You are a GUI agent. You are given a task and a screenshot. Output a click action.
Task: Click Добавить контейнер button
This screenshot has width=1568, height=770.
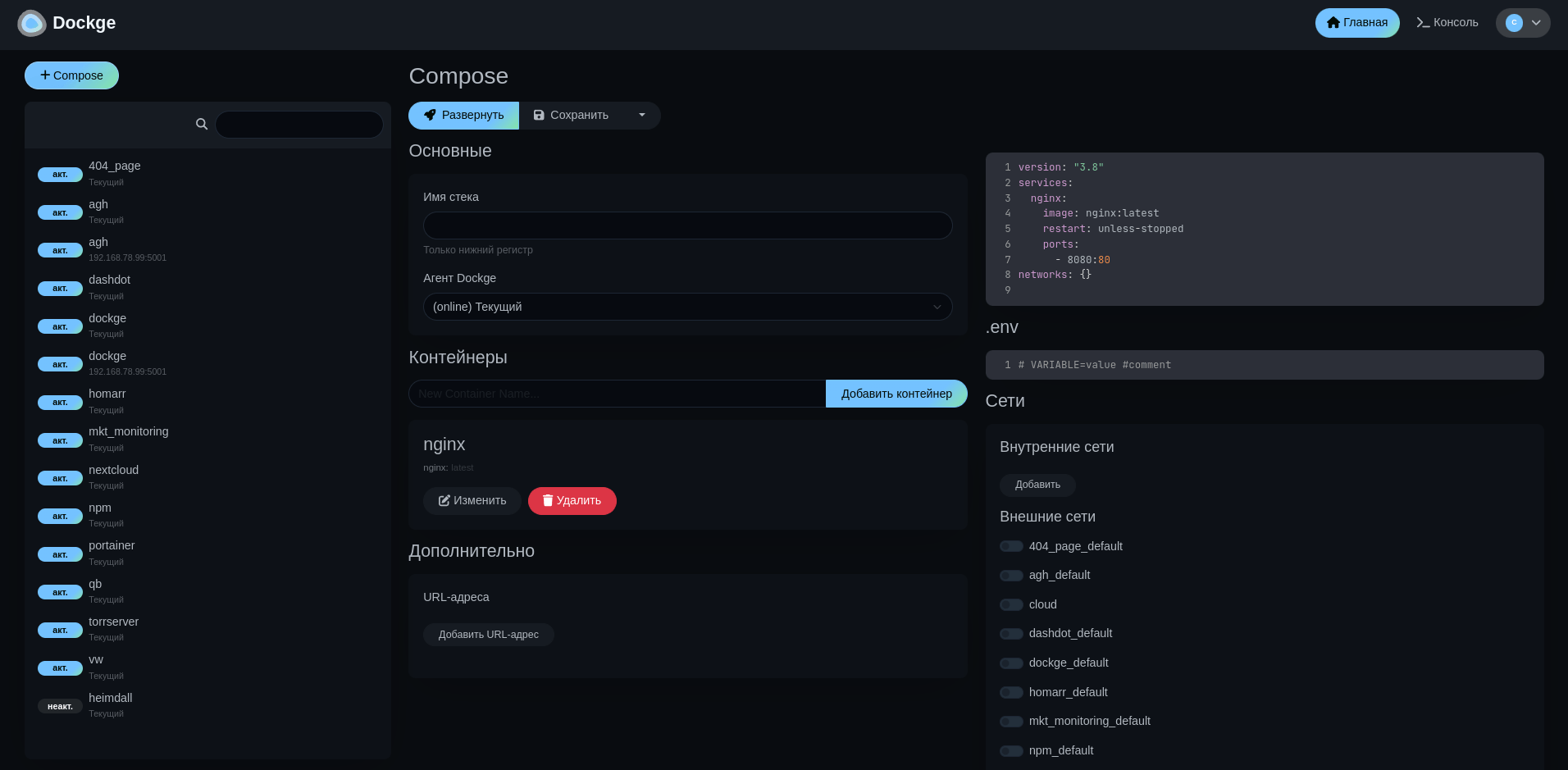pyautogui.click(x=896, y=394)
